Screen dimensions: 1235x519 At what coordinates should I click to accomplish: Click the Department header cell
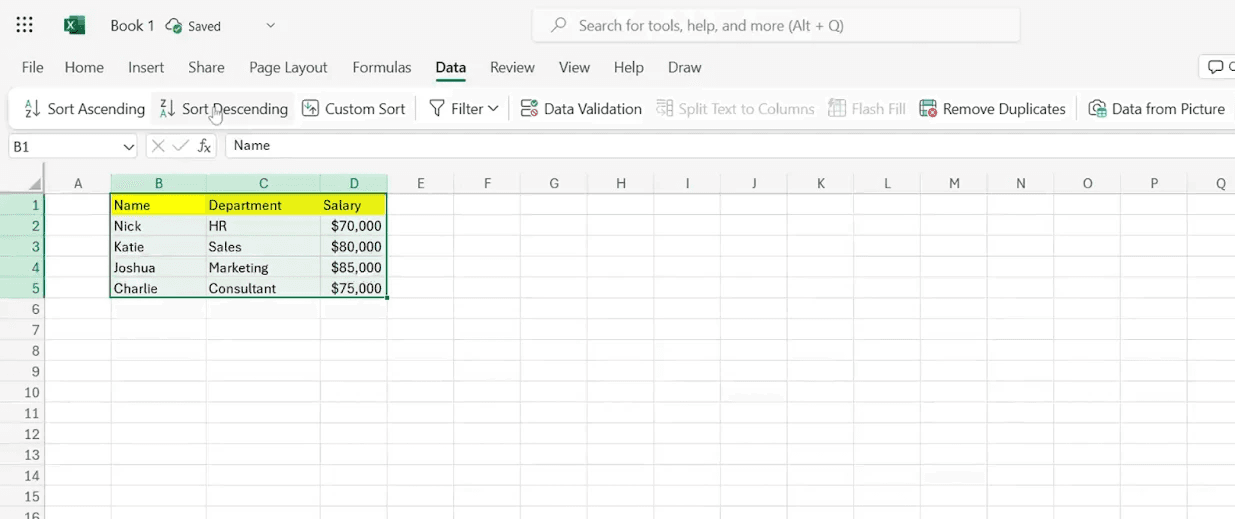(x=263, y=205)
